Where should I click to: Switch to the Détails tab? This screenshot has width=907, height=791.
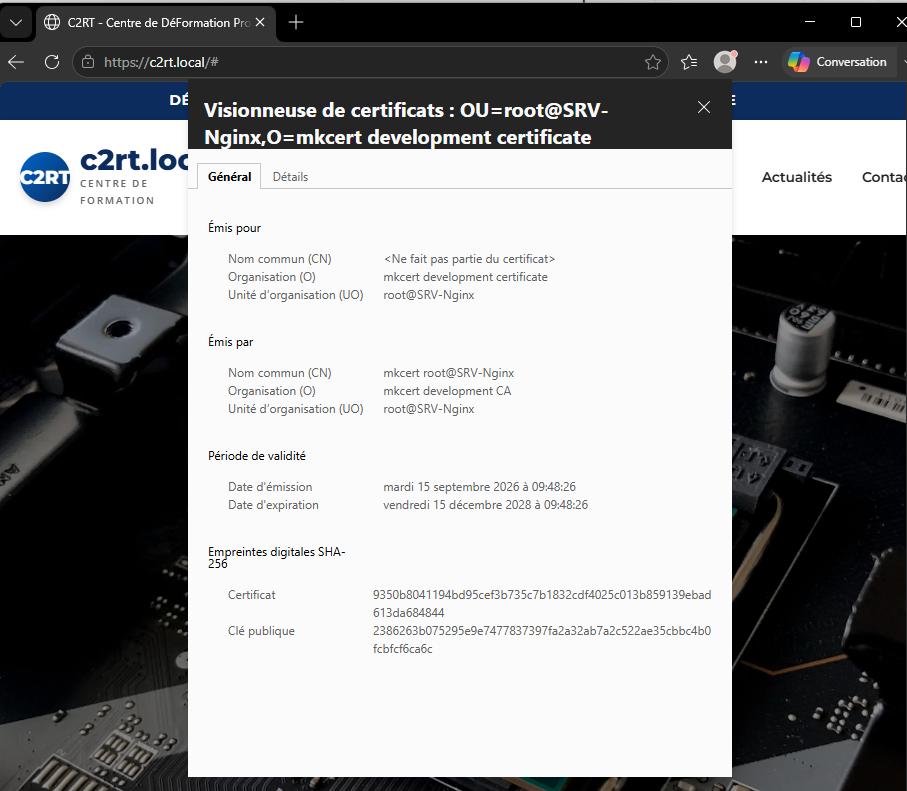pos(290,176)
